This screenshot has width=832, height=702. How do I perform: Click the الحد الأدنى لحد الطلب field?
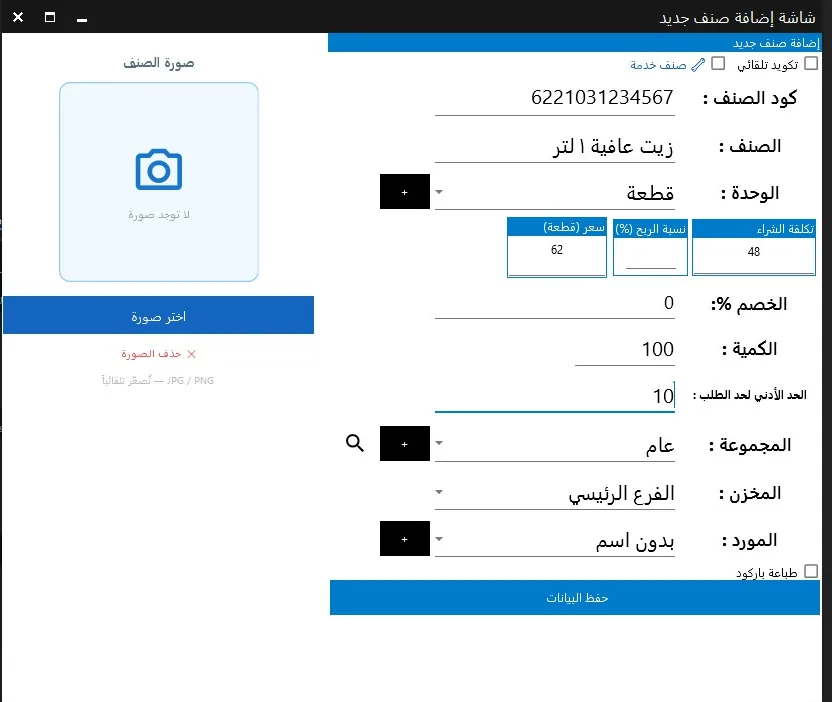554,396
